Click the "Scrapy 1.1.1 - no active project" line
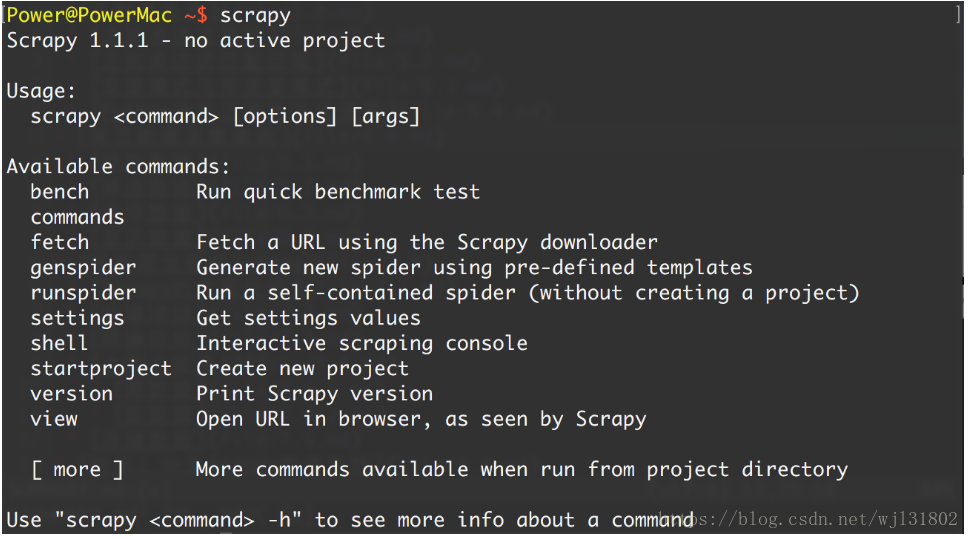Image resolution: width=969 pixels, height=539 pixels. [196, 41]
